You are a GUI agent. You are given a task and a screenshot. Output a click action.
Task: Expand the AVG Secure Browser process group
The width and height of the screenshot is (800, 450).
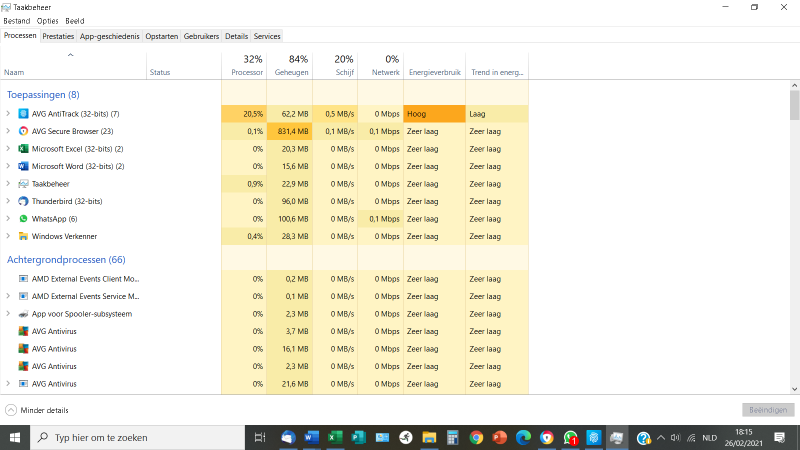click(8, 131)
